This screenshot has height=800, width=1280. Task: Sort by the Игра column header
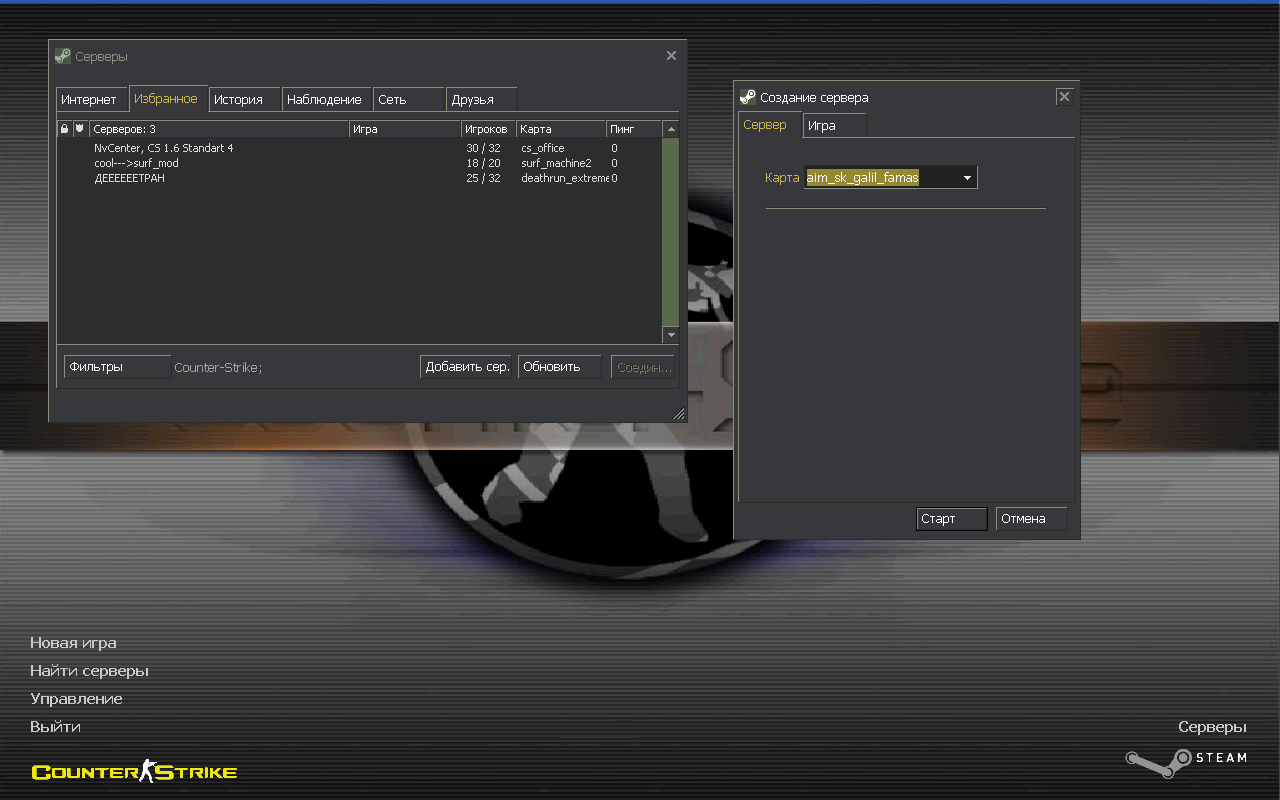pyautogui.click(x=405, y=129)
